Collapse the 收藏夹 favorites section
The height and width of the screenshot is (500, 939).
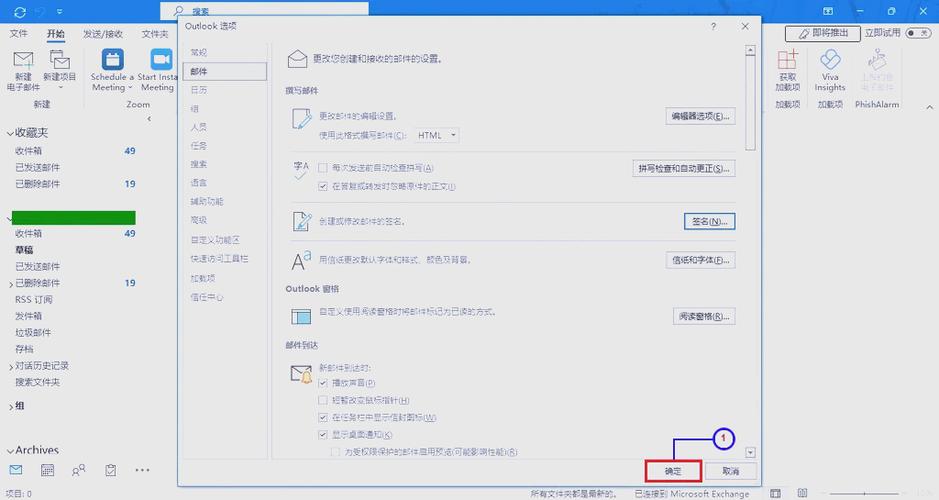(x=10, y=133)
